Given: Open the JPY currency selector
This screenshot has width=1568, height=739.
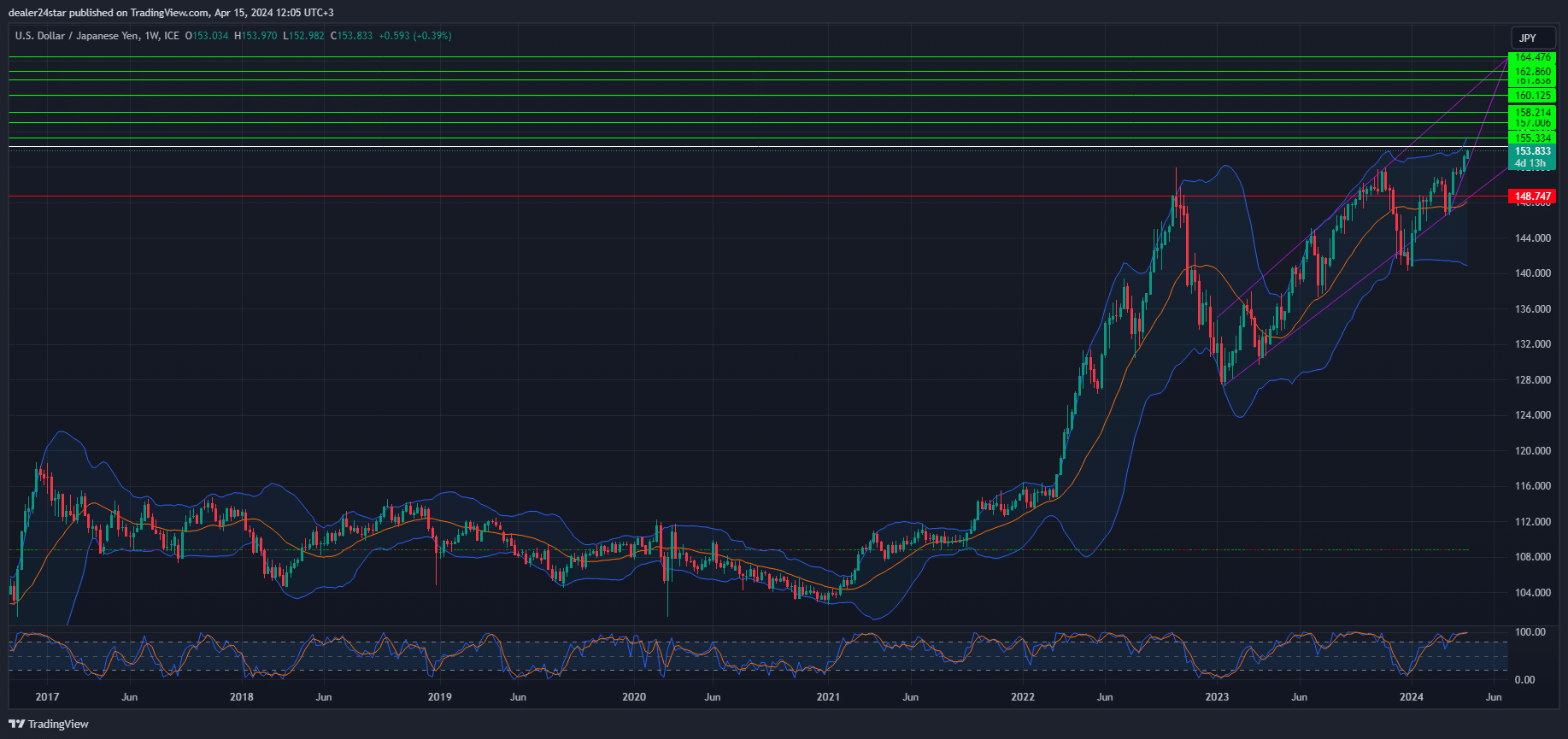Looking at the screenshot, I should pyautogui.click(x=1534, y=38).
